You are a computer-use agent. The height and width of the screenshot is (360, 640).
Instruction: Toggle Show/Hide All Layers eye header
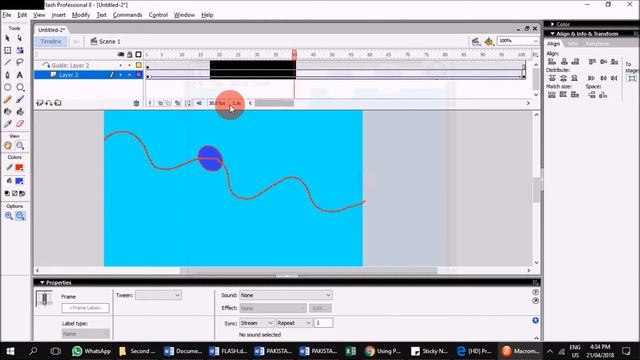click(x=120, y=54)
